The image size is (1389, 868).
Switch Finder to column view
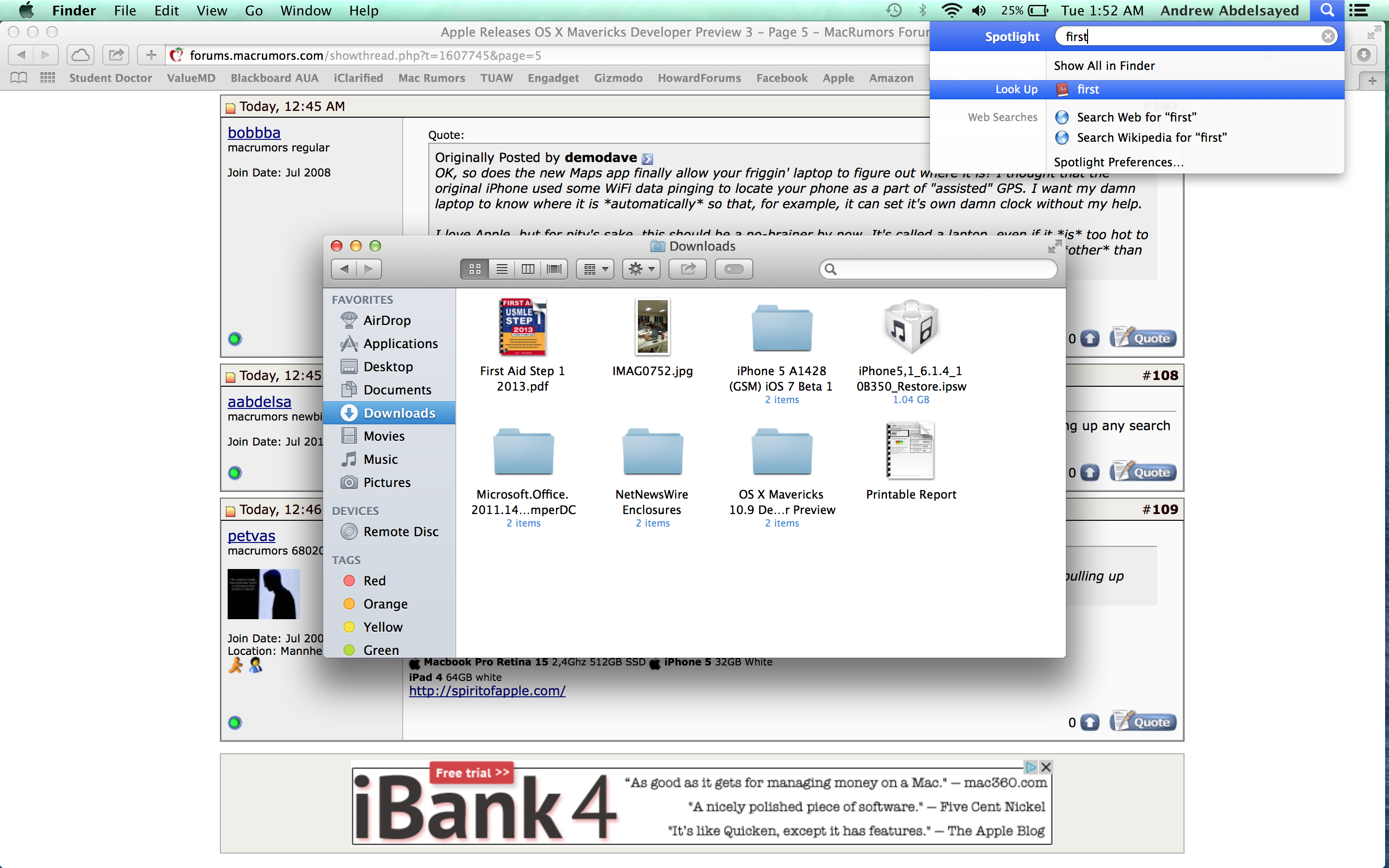pyautogui.click(x=528, y=269)
